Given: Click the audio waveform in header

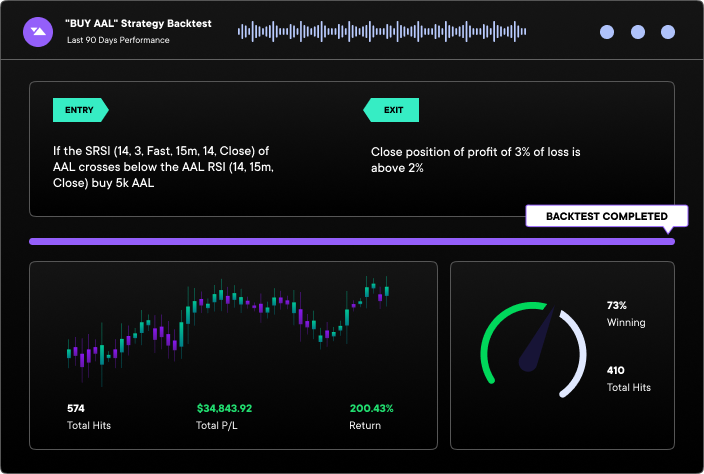Looking at the screenshot, I should [x=381, y=32].
